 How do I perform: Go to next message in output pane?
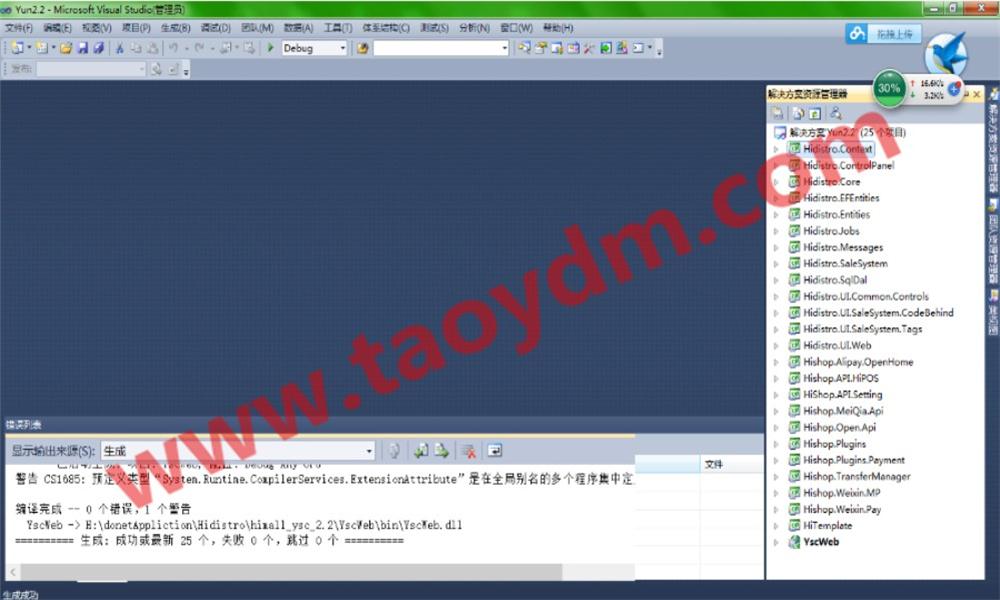(441, 451)
